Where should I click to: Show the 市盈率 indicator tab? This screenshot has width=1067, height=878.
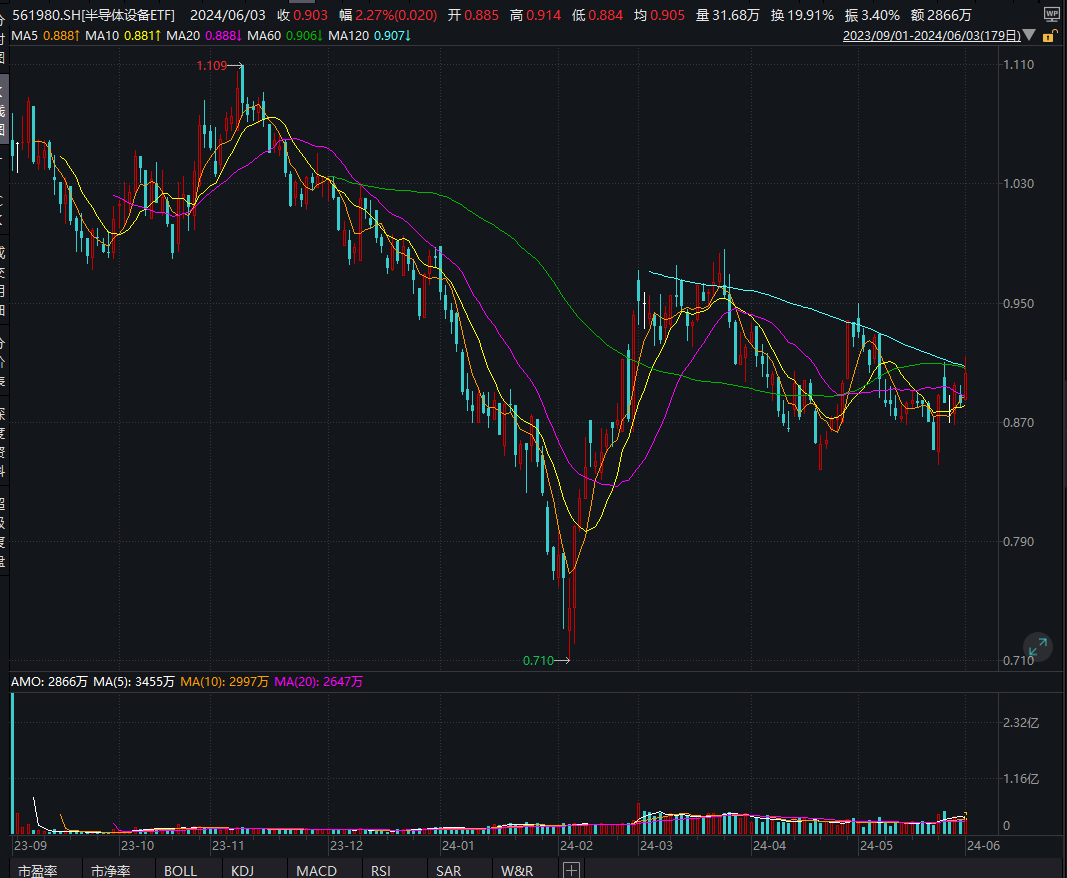pos(39,871)
